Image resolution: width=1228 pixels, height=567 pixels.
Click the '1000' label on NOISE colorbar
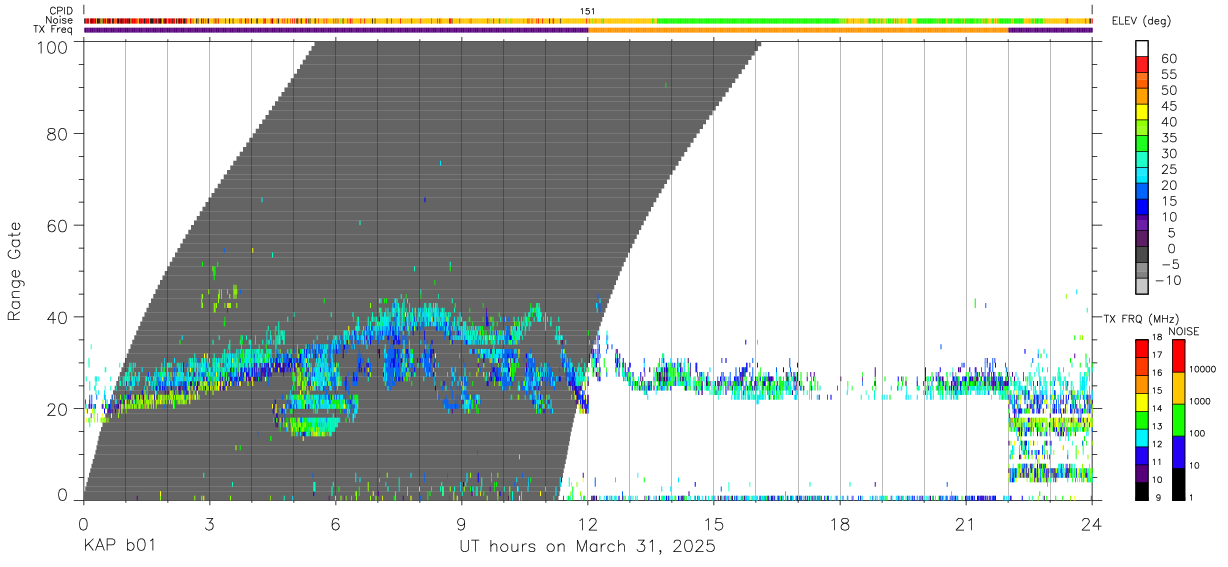point(1201,401)
